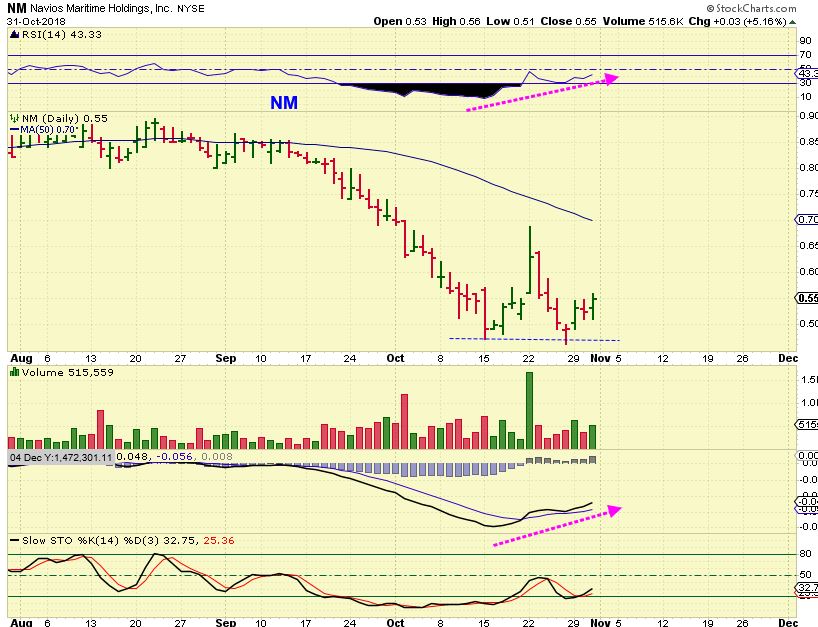Click the RSI(14) 43.33 indicator label
The height and width of the screenshot is (627, 818).
(62, 34)
